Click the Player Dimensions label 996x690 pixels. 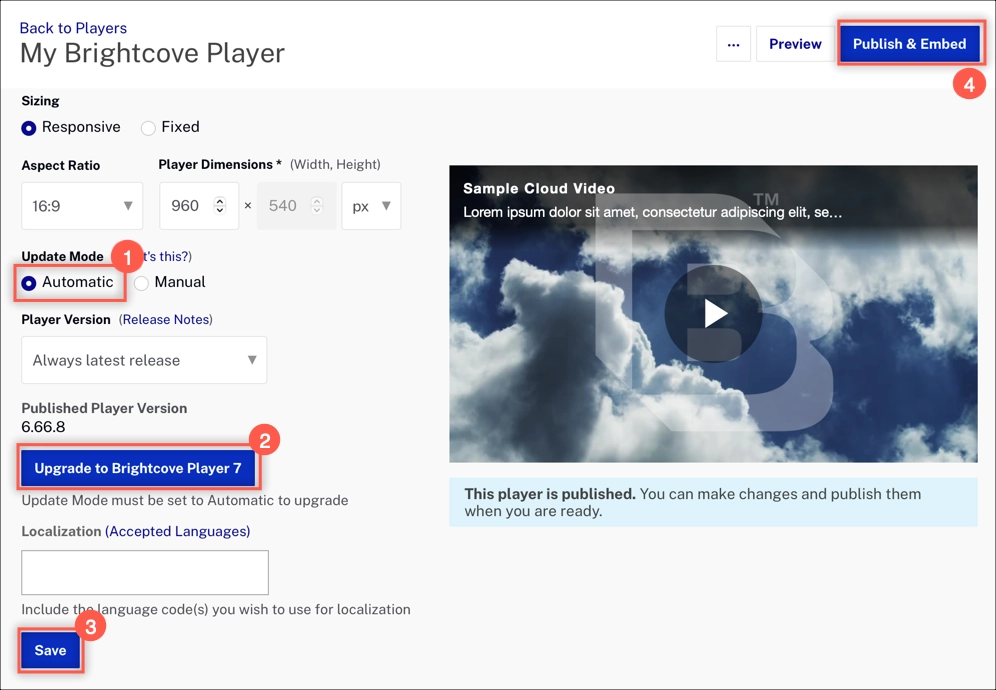[220, 165]
